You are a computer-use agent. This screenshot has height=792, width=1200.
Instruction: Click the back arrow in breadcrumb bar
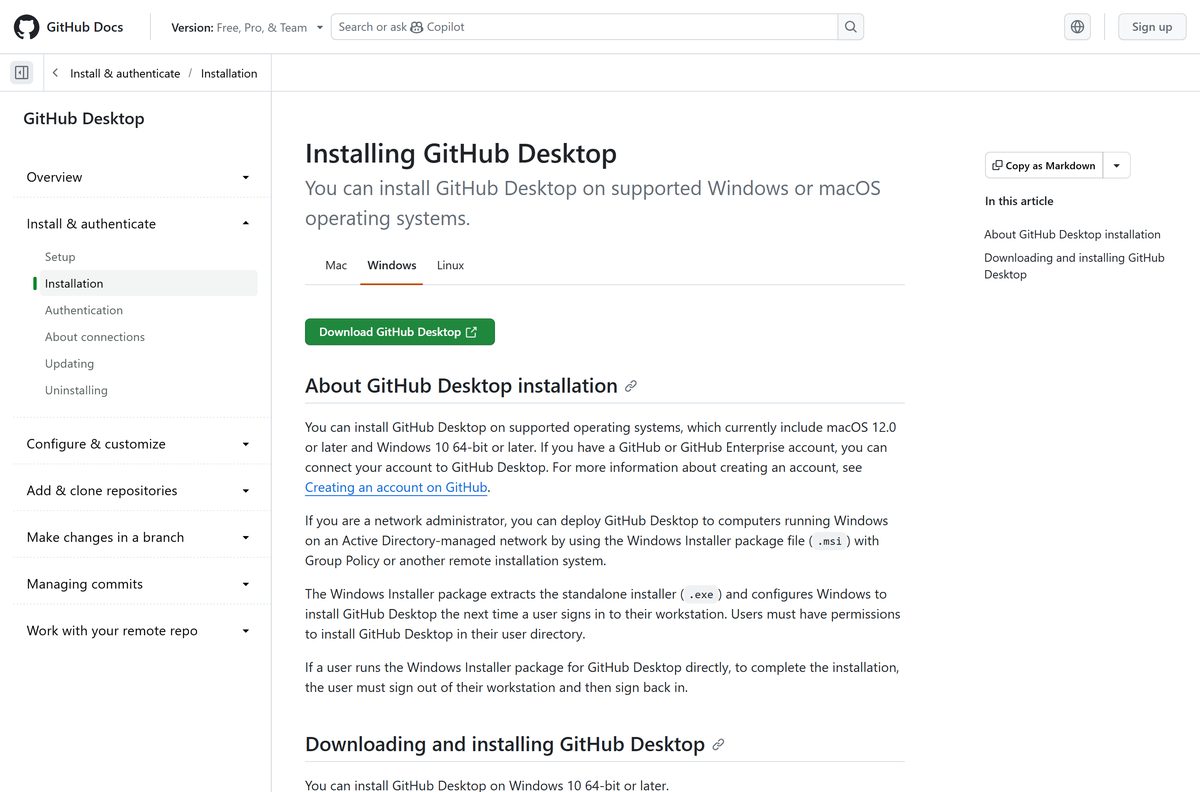tap(55, 73)
